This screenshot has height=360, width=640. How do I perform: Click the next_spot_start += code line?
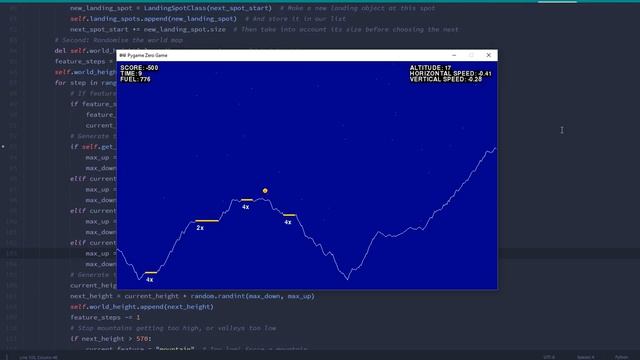coord(264,29)
